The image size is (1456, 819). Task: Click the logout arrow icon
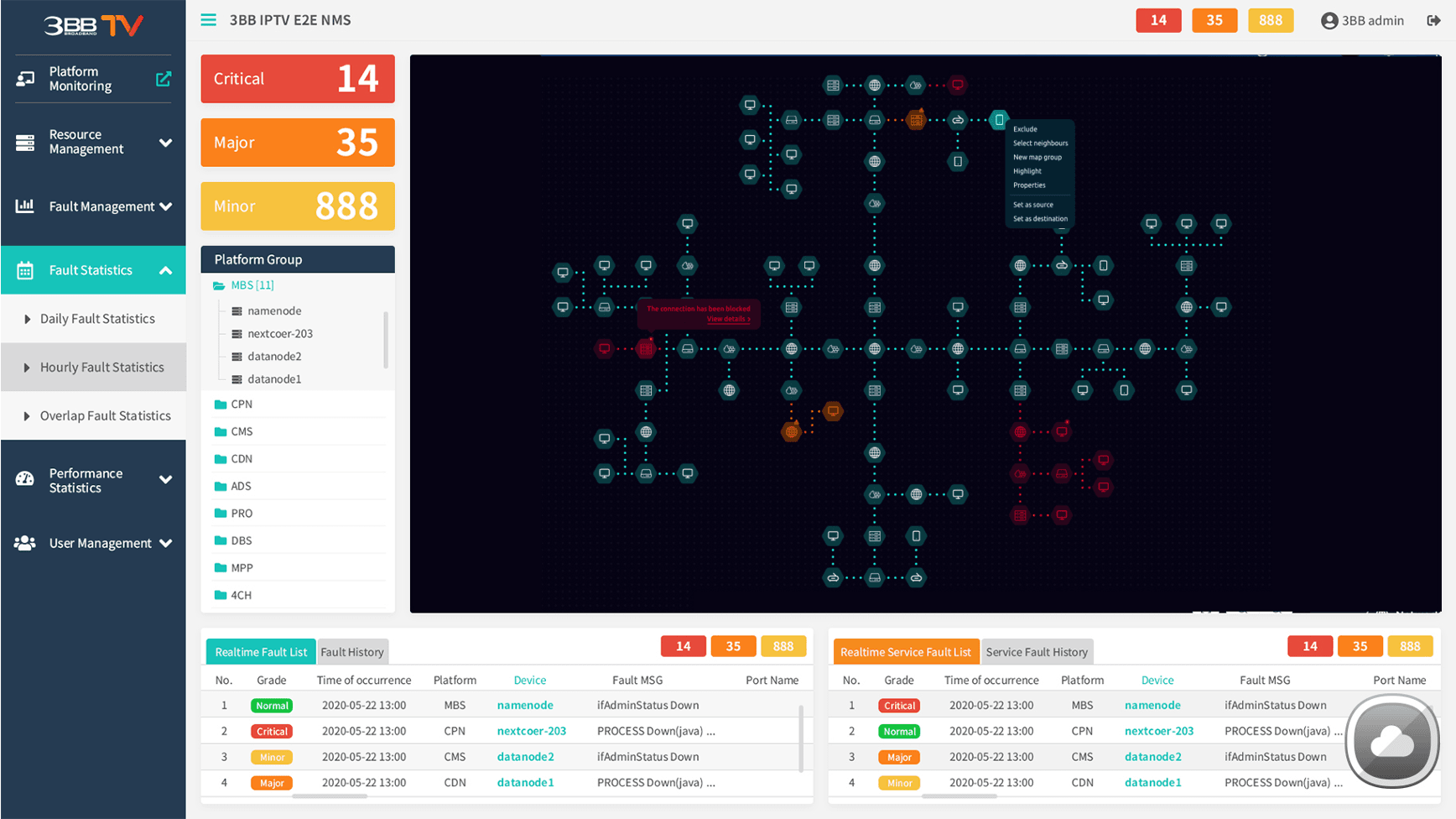click(x=1433, y=20)
